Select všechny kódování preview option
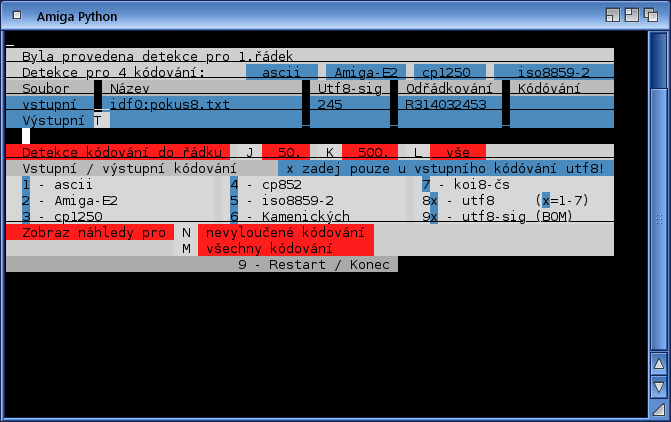 pyautogui.click(x=284, y=248)
